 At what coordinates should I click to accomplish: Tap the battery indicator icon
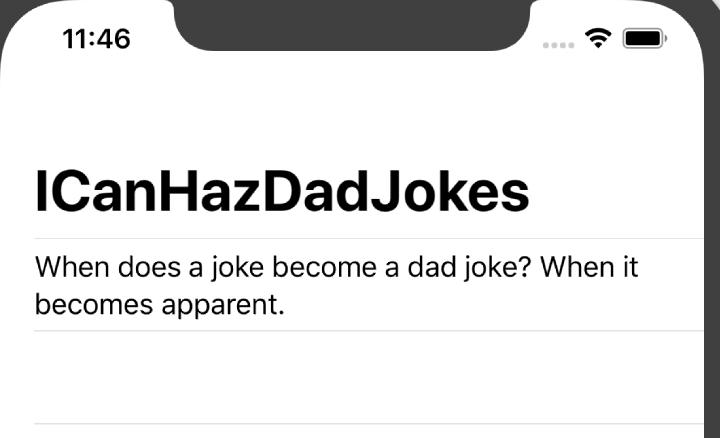pyautogui.click(x=645, y=38)
